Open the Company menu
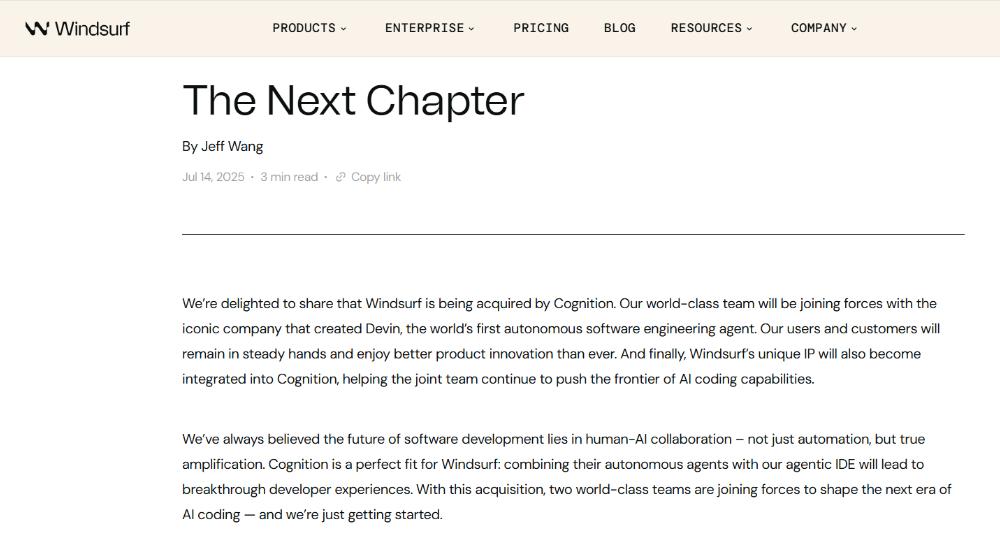 pos(818,28)
